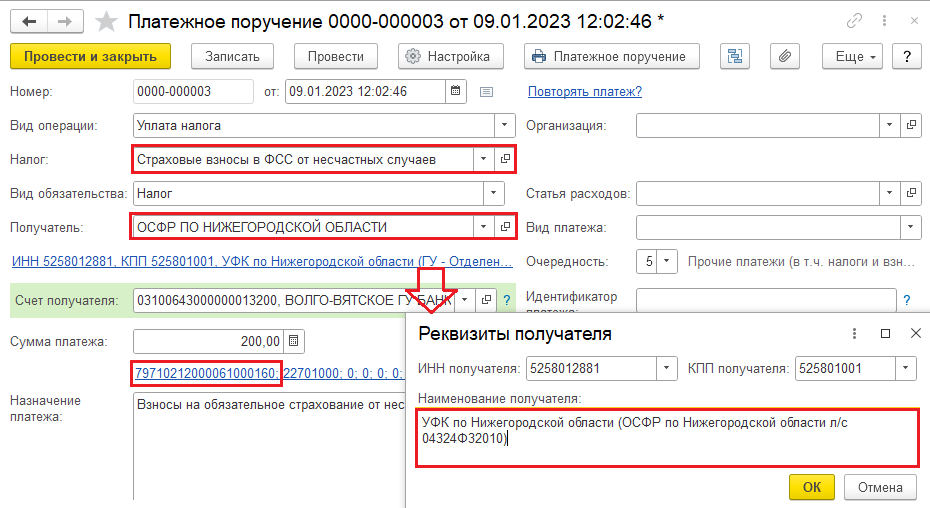Click the Провести button

(x=336, y=56)
